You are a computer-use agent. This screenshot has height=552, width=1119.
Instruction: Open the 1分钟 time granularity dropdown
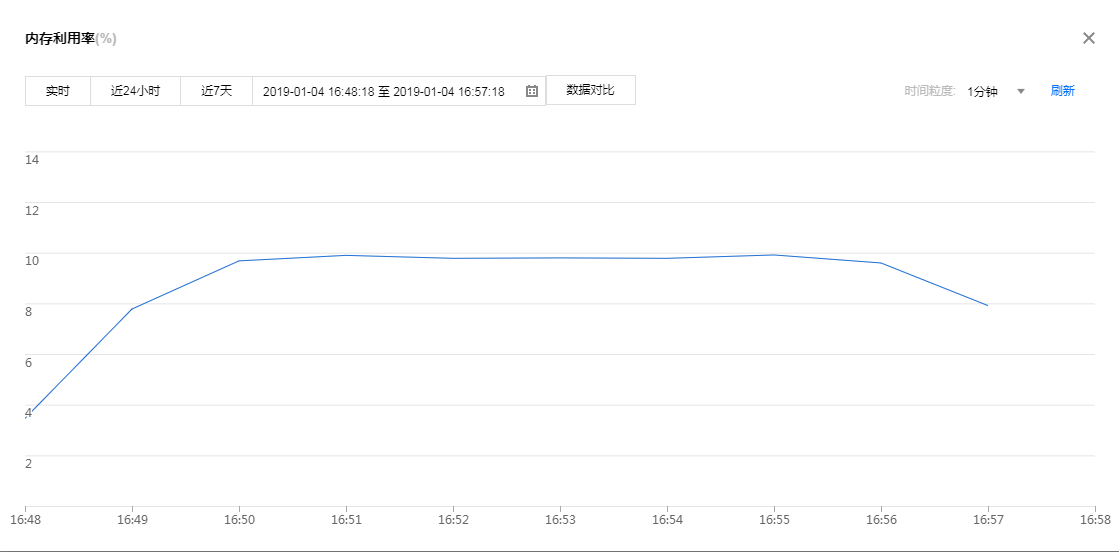pyautogui.click(x=982, y=91)
